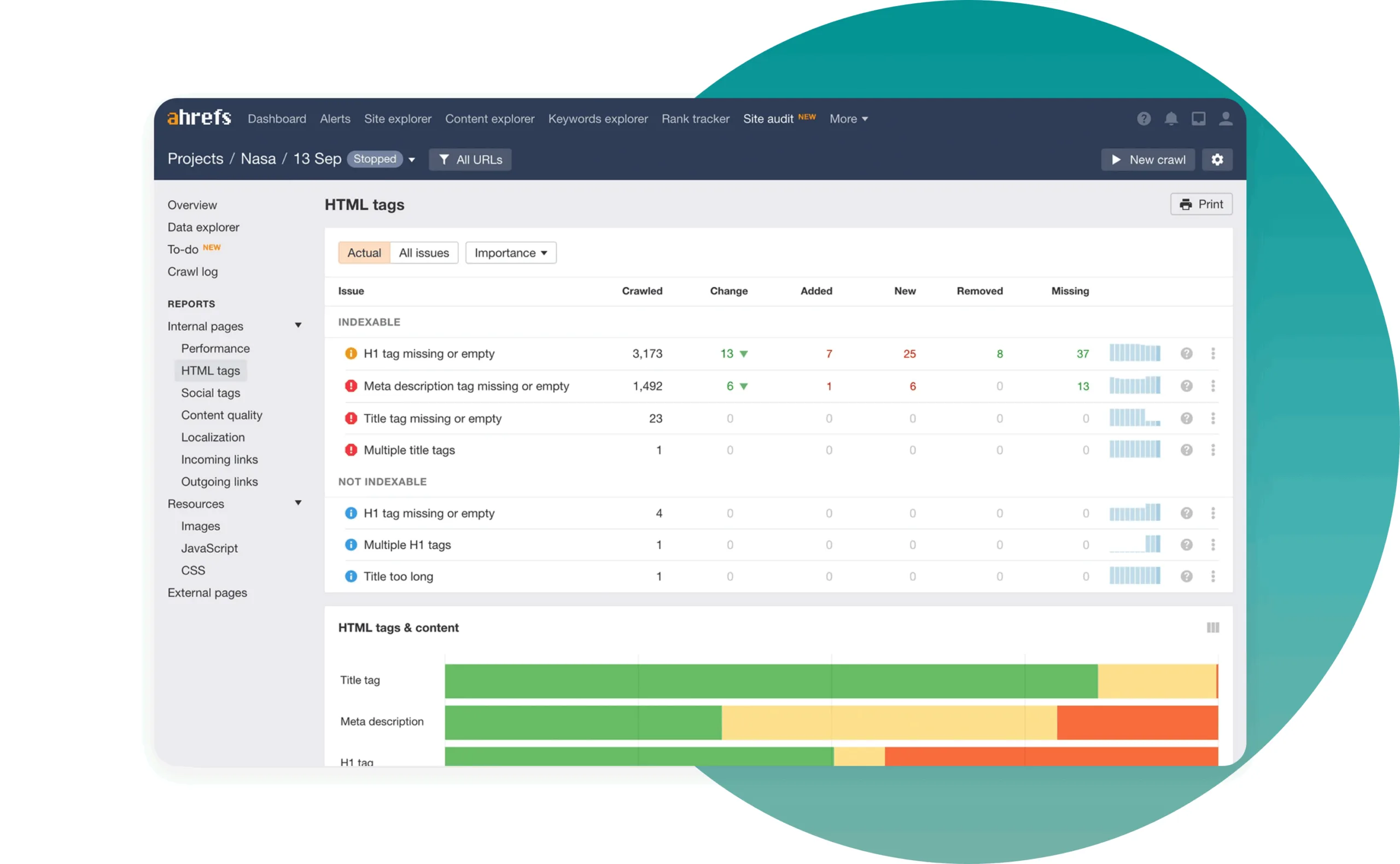The width and height of the screenshot is (1400, 864).
Task: Click the Print button
Action: coord(1201,204)
